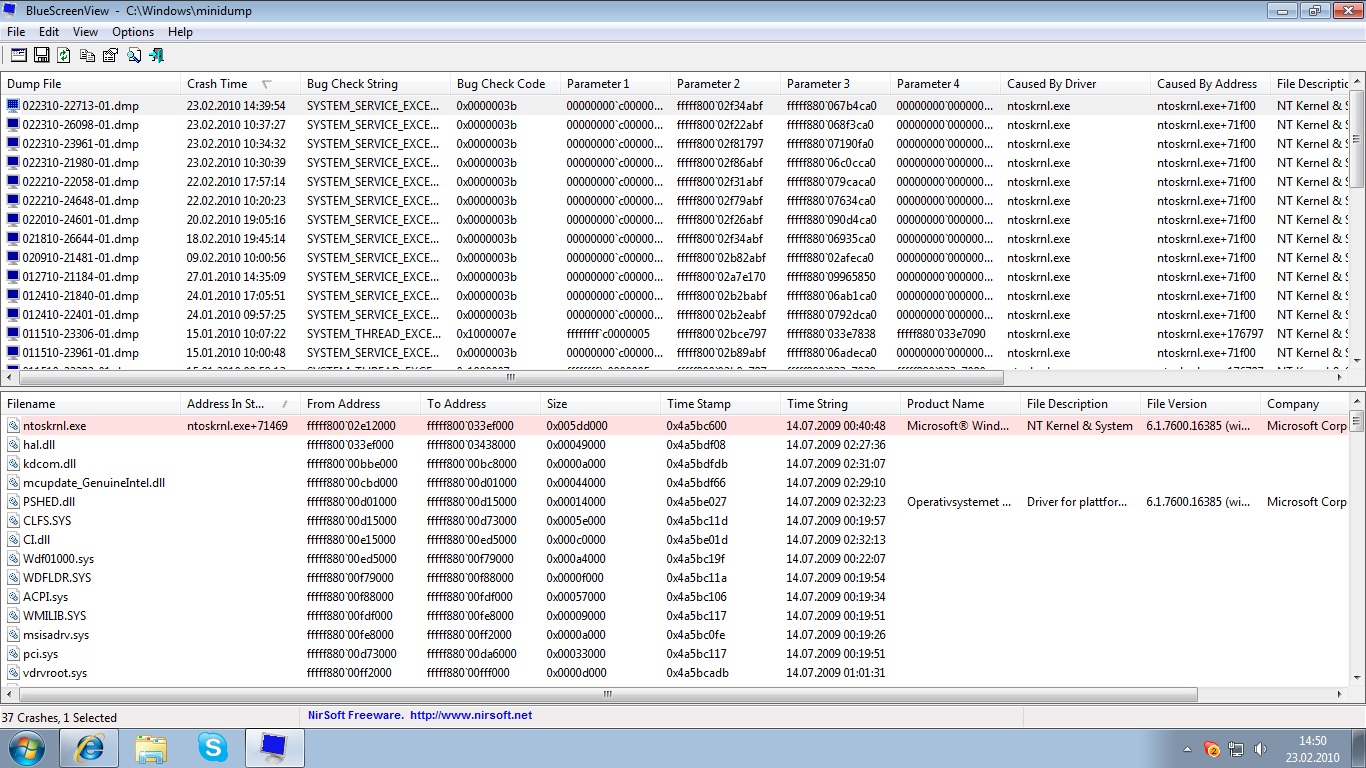Sort by Bug Check String column
Image resolution: width=1366 pixels, height=768 pixels.
[375, 84]
